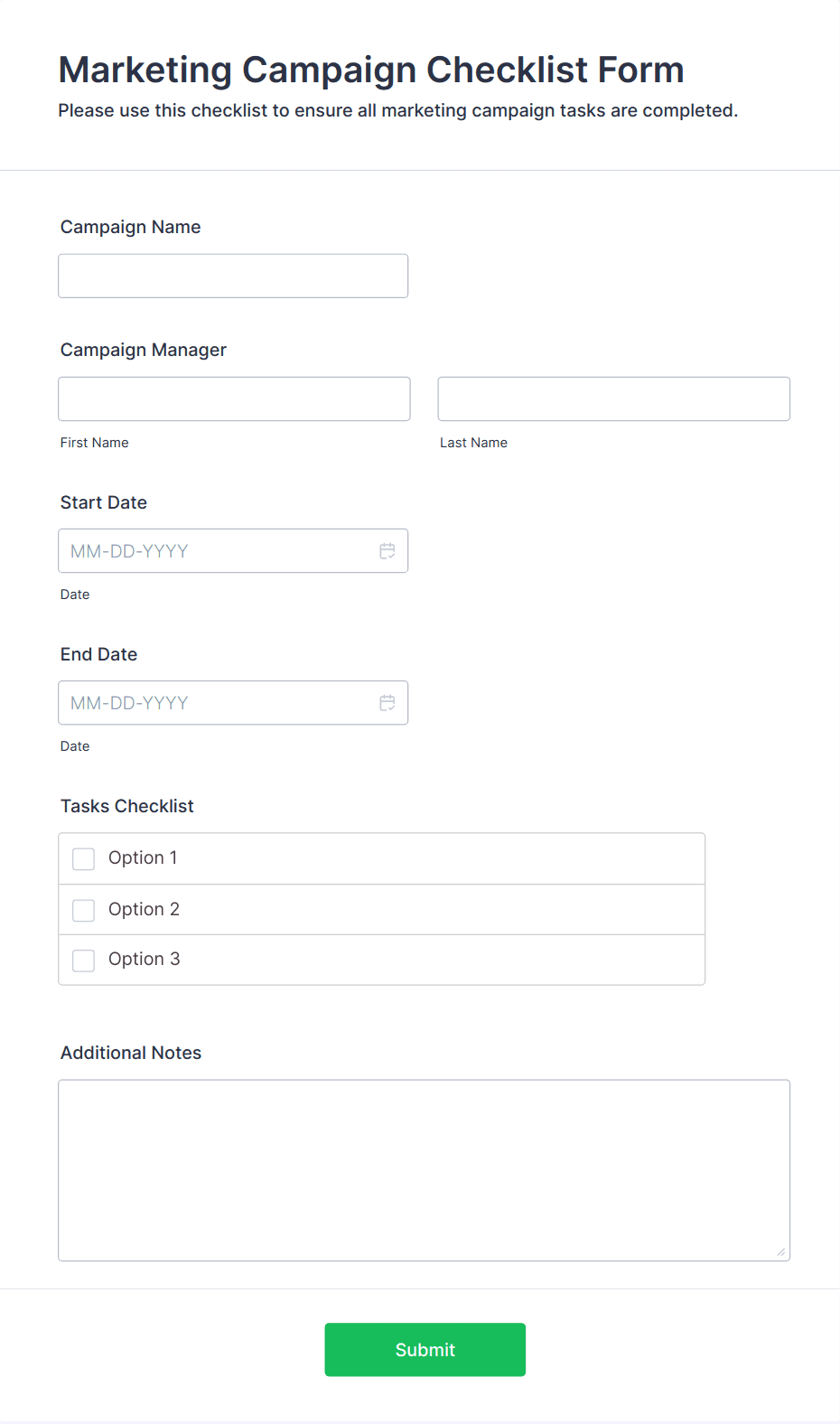This screenshot has height=1424, width=840.
Task: Click the Start Date MM-DD-YYYY field
Action: pyautogui.click(x=217, y=551)
